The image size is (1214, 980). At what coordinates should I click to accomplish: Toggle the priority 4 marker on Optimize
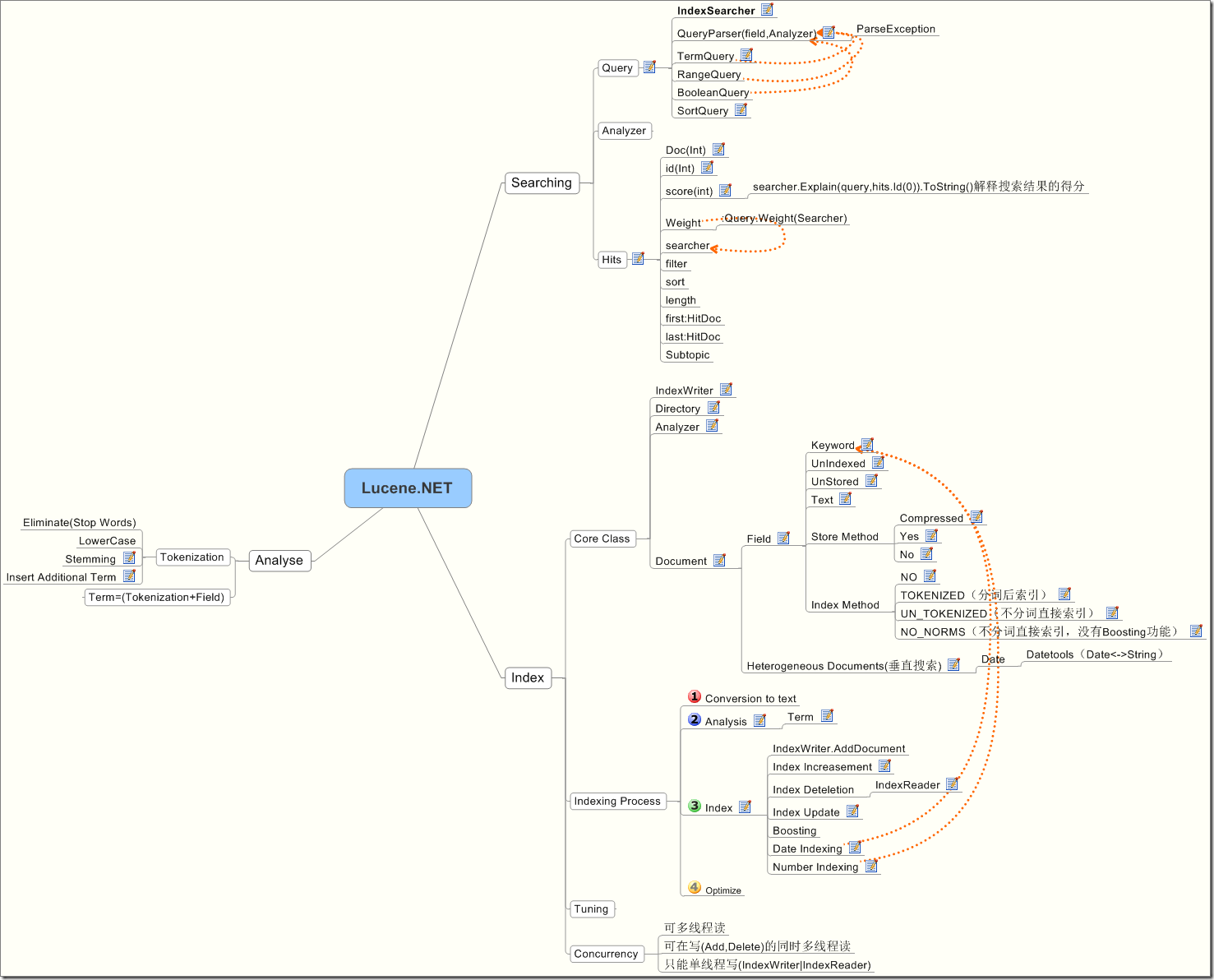coord(695,888)
